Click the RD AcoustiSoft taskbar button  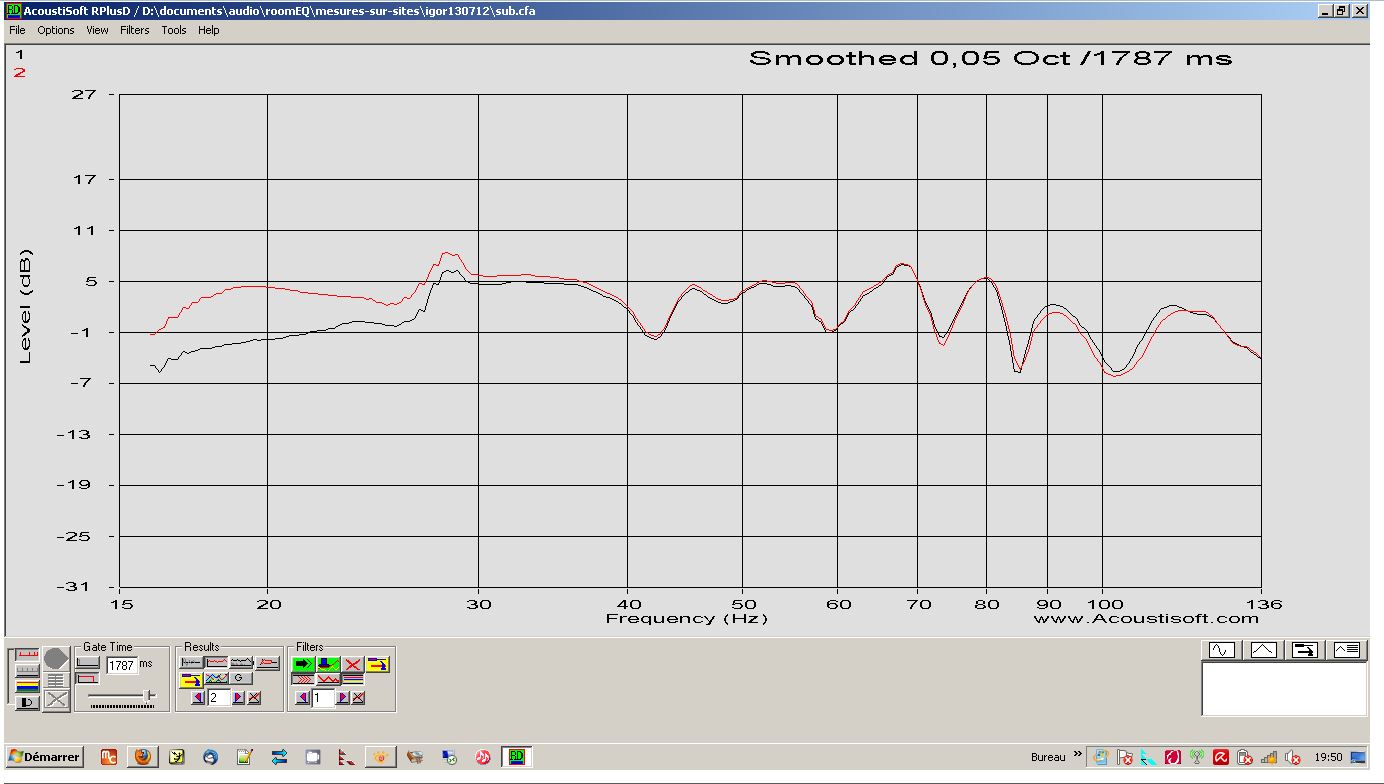516,757
